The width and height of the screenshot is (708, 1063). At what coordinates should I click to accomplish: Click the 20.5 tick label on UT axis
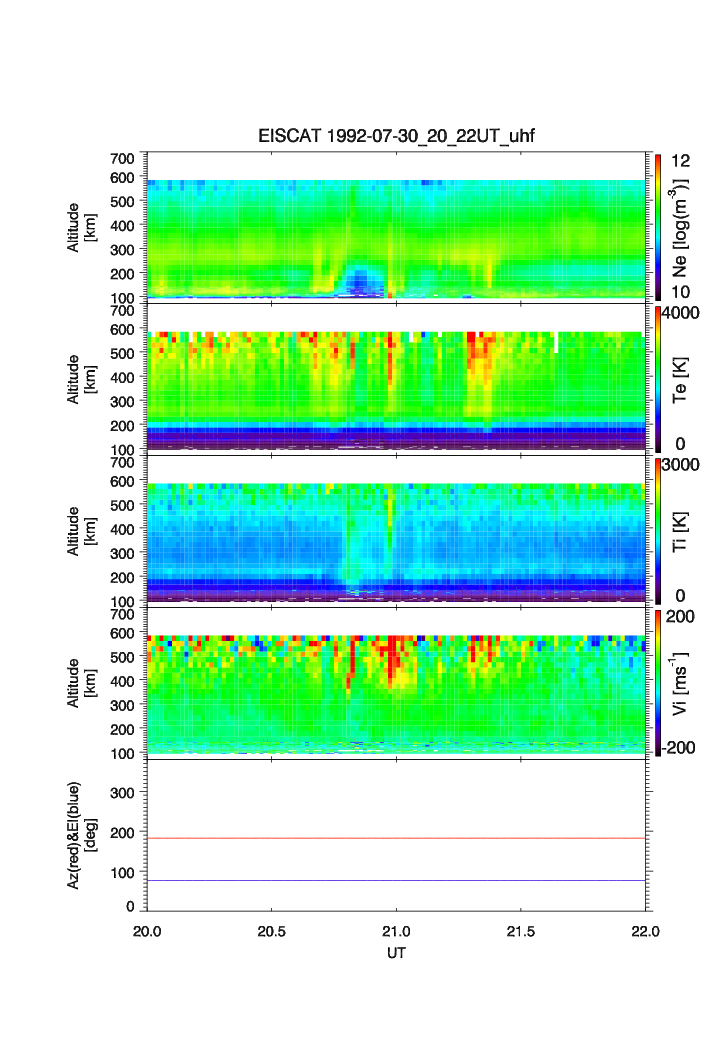[x=271, y=931]
